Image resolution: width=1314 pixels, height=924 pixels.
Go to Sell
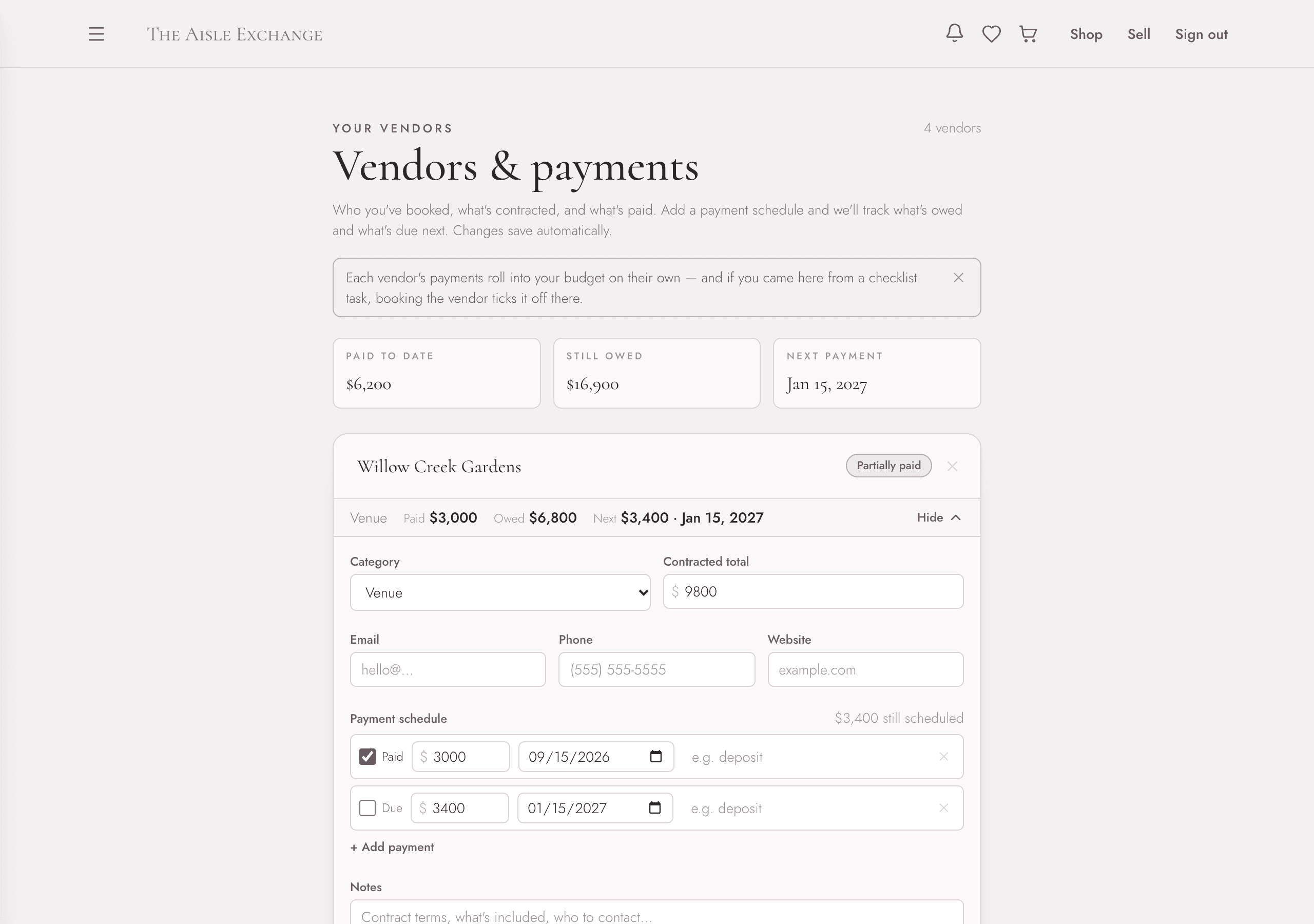tap(1138, 34)
